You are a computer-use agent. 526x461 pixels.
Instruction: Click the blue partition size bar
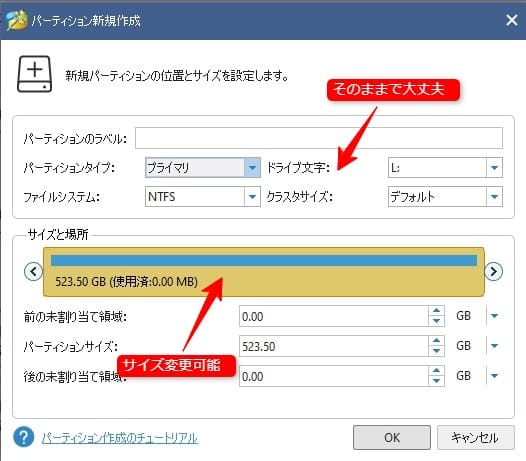tap(264, 260)
